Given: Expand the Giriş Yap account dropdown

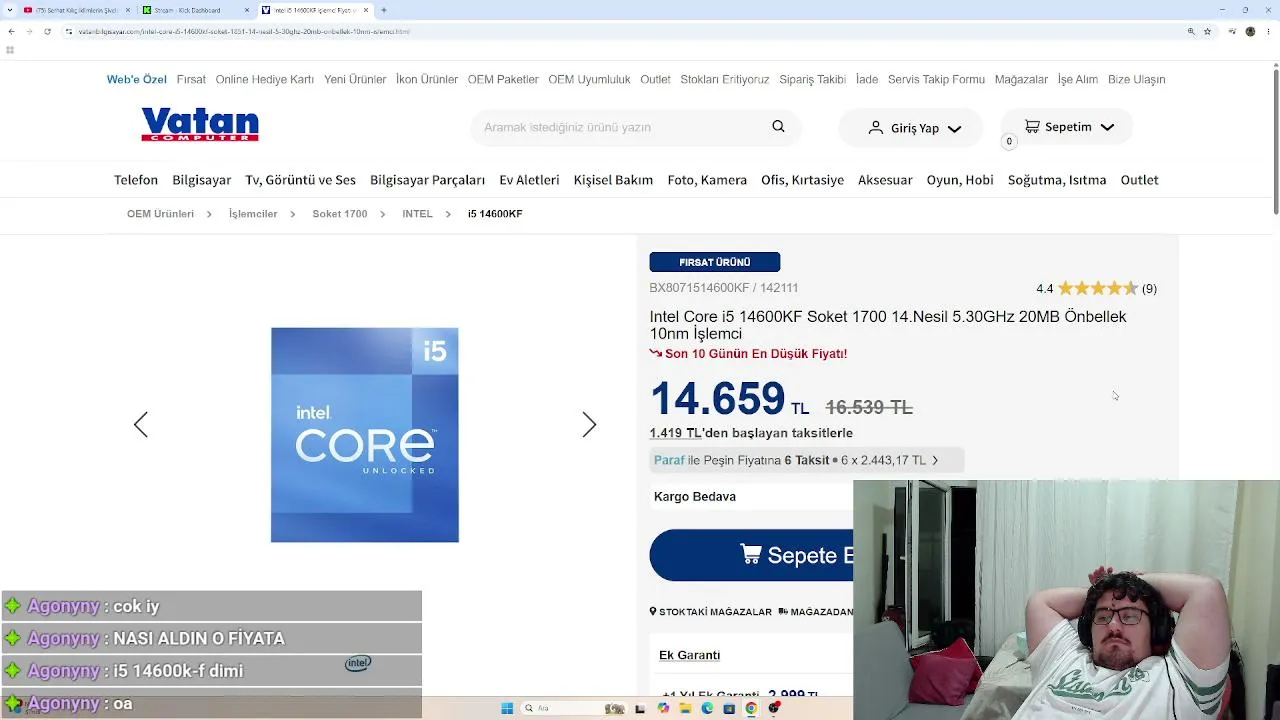Looking at the screenshot, I should [954, 128].
